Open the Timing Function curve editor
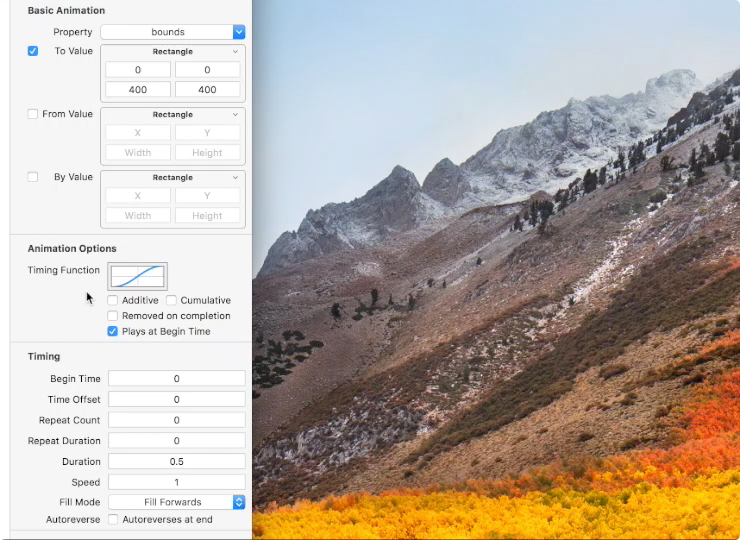The image size is (740, 540). tap(137, 276)
